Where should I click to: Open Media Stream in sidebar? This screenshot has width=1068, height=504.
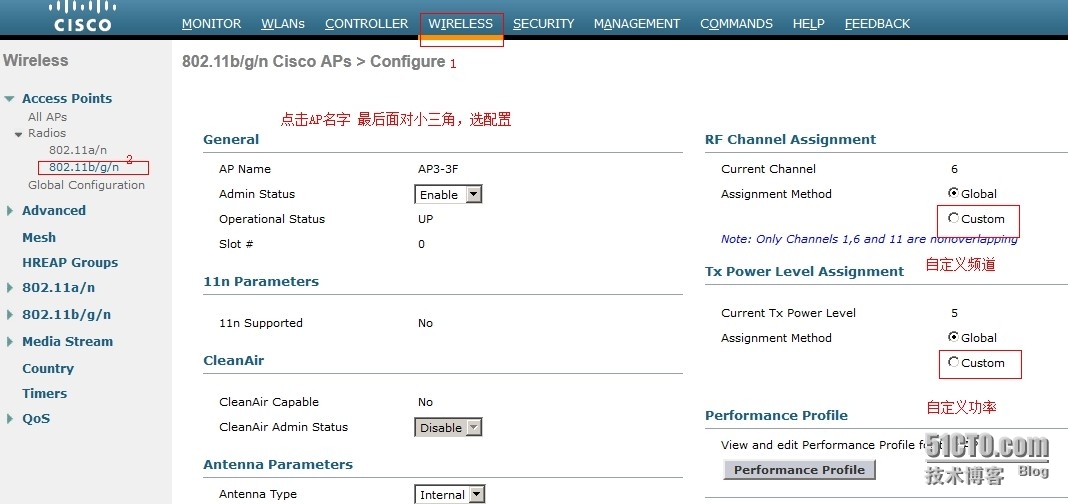(x=67, y=342)
